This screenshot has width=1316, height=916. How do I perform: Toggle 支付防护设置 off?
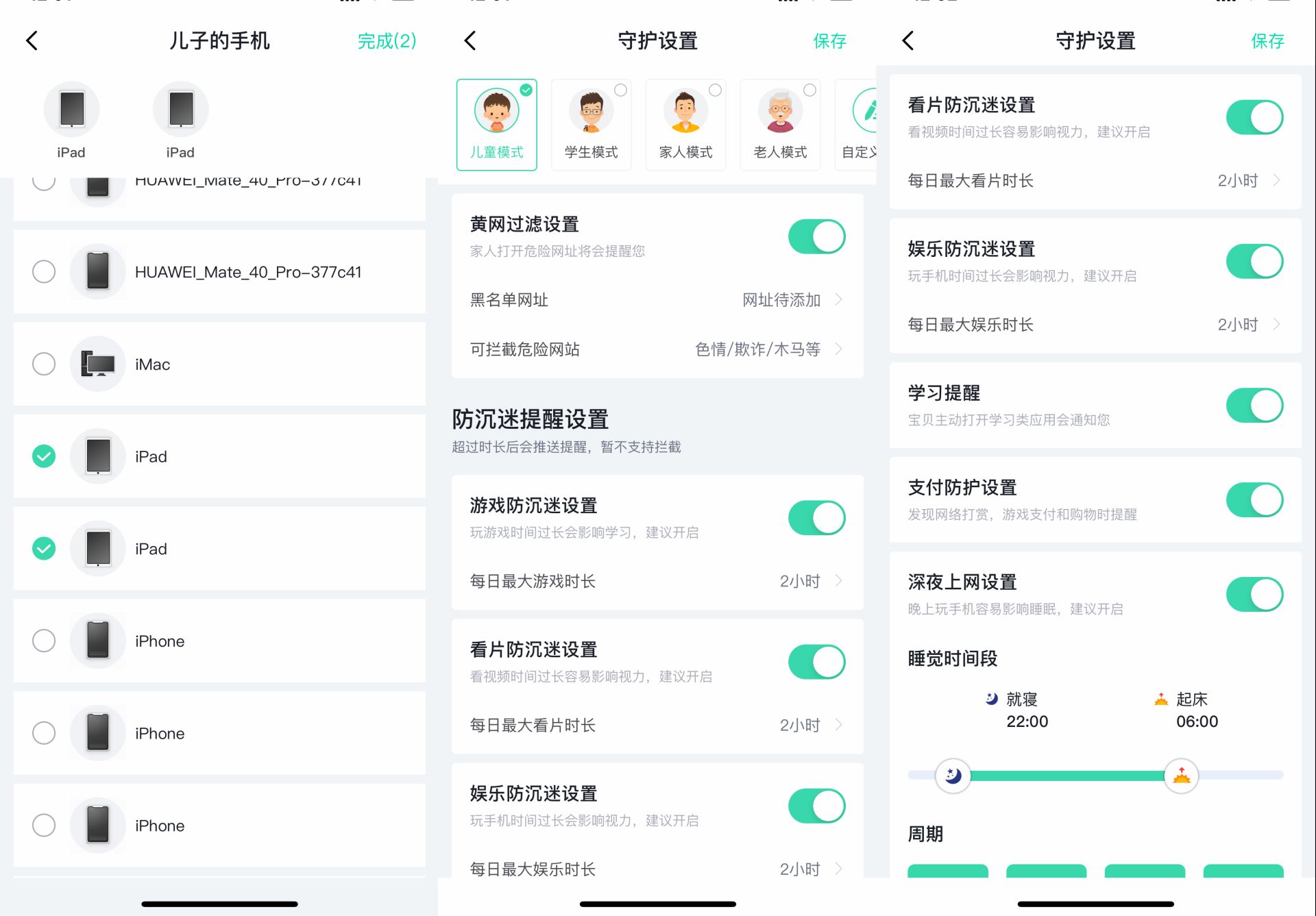click(x=1254, y=499)
